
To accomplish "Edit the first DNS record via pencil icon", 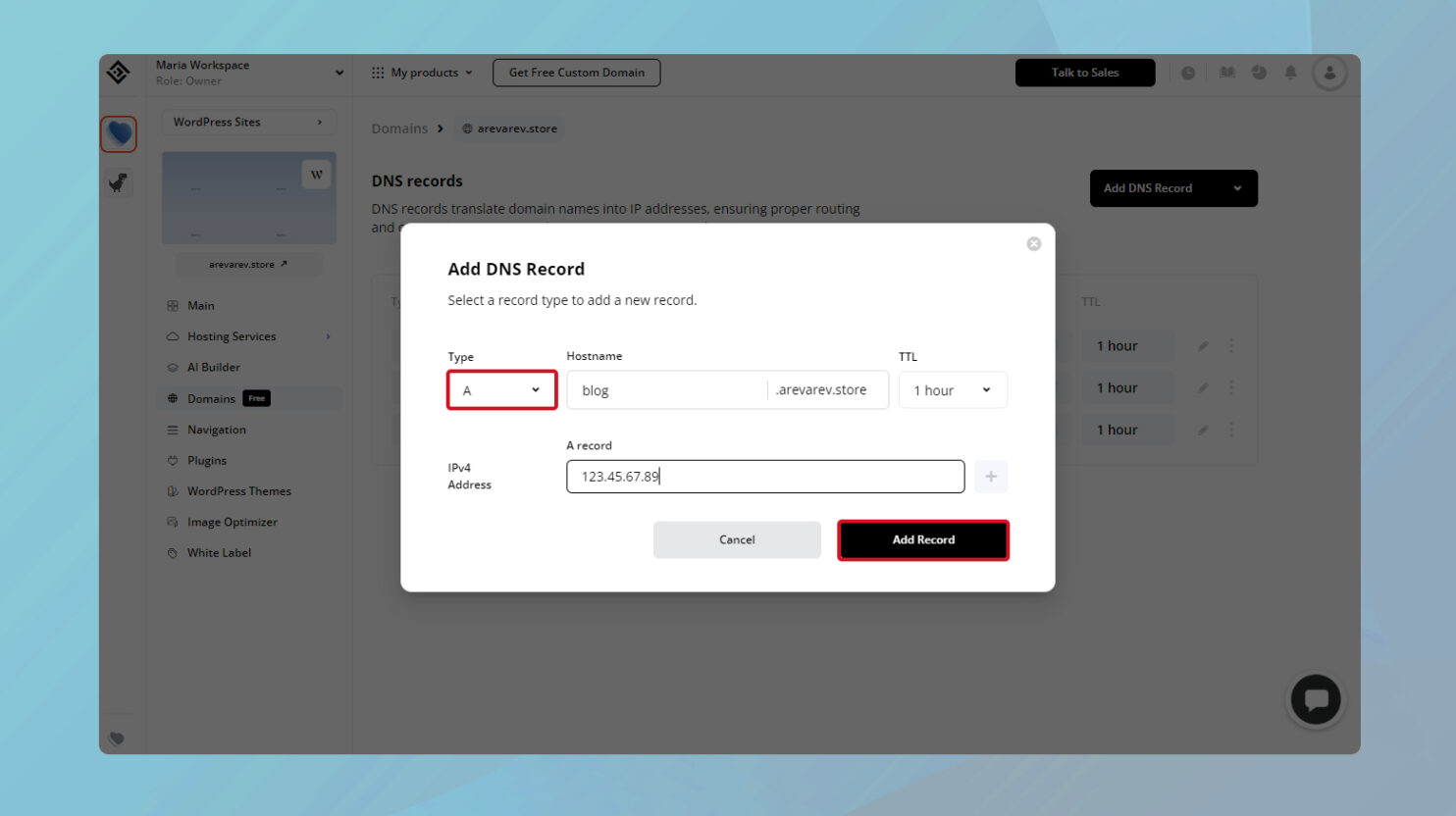I will tap(1203, 345).
